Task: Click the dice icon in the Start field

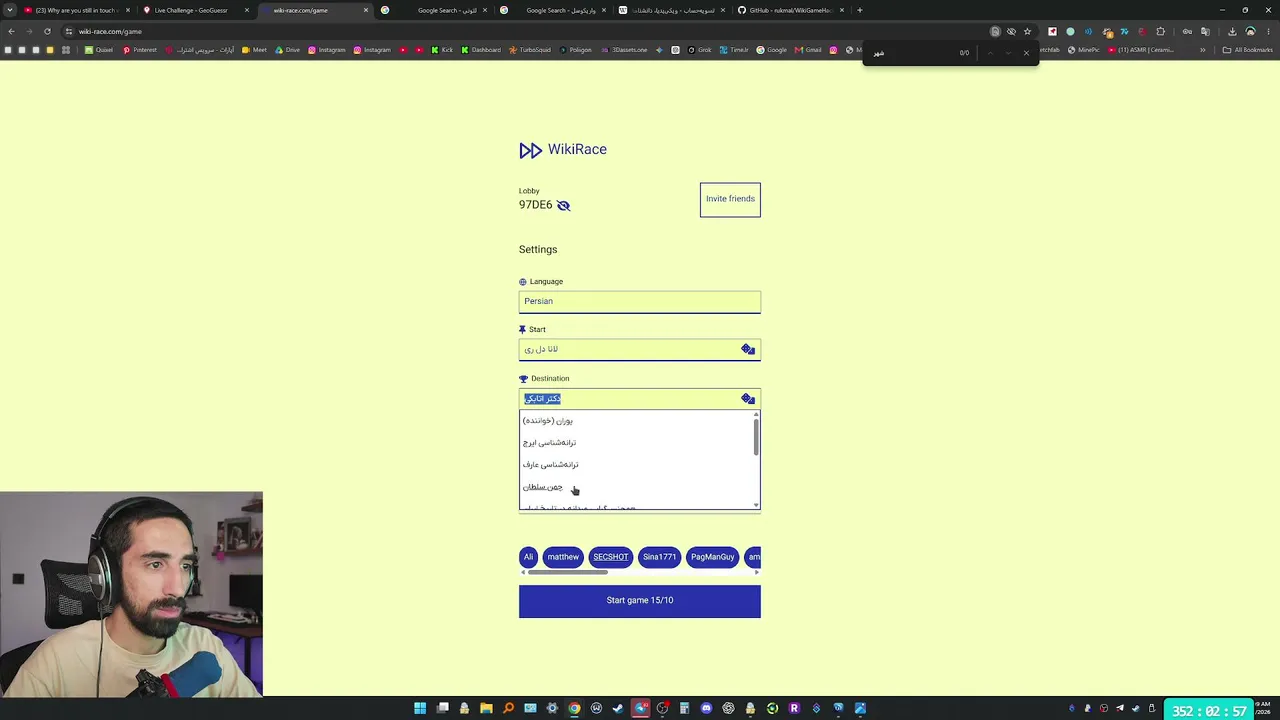Action: click(x=748, y=349)
